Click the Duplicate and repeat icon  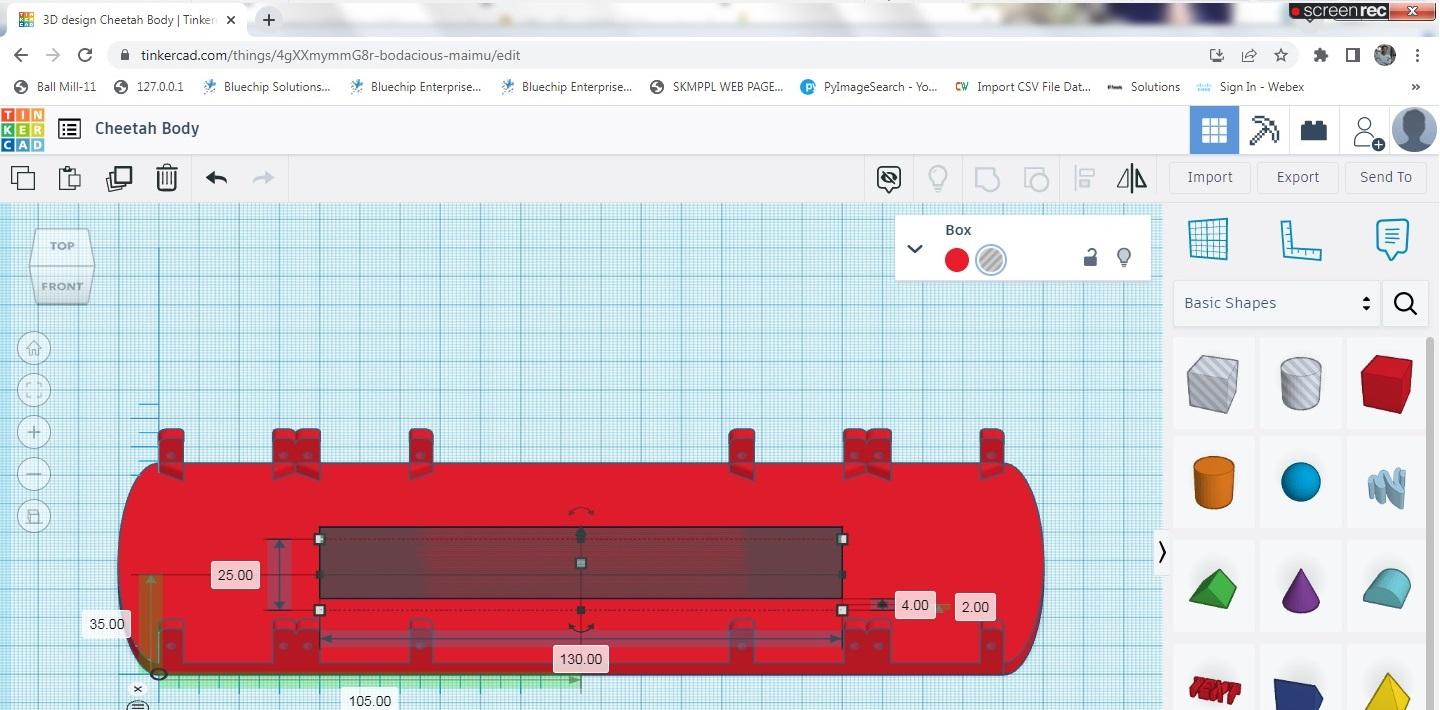(x=119, y=178)
